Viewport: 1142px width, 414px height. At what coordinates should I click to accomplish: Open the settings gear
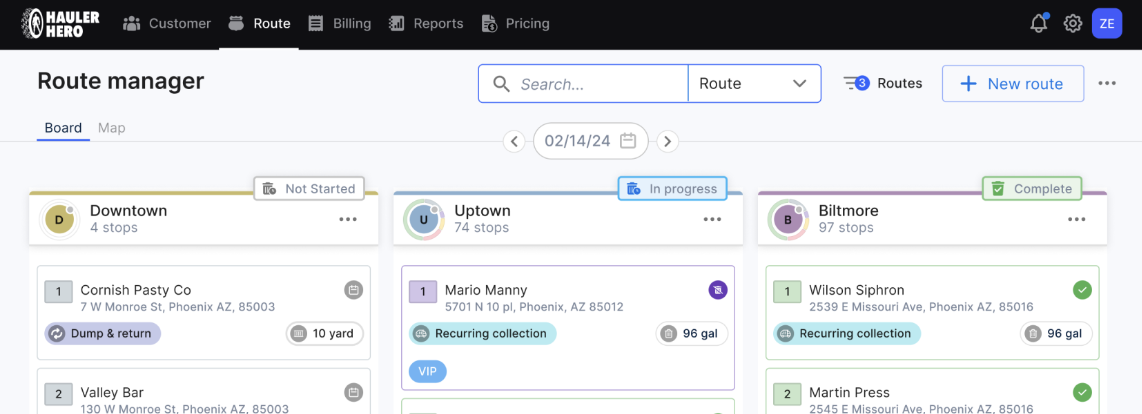tap(1072, 23)
